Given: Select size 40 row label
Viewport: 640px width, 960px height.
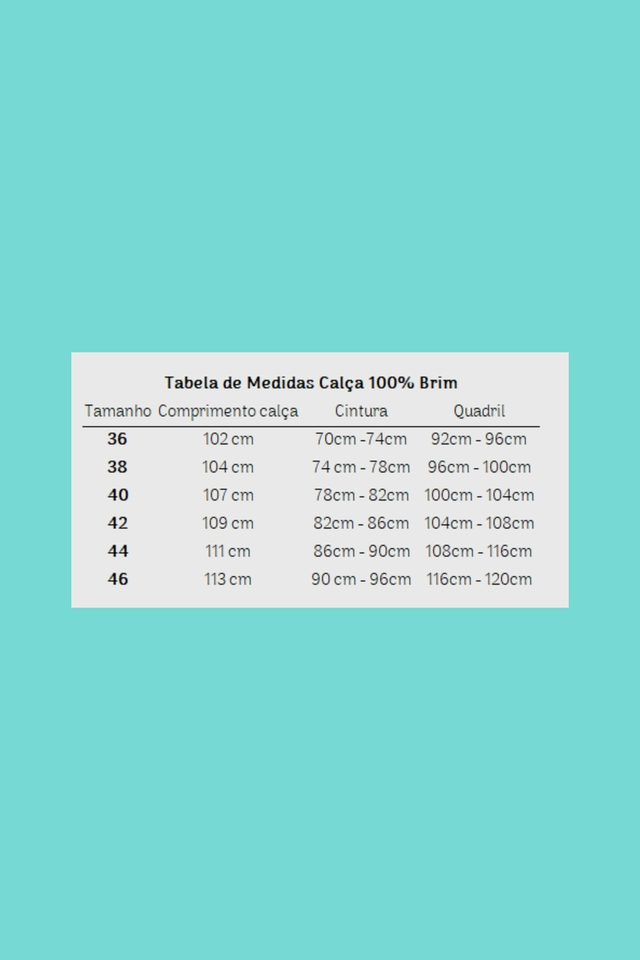Looking at the screenshot, I should [118, 495].
